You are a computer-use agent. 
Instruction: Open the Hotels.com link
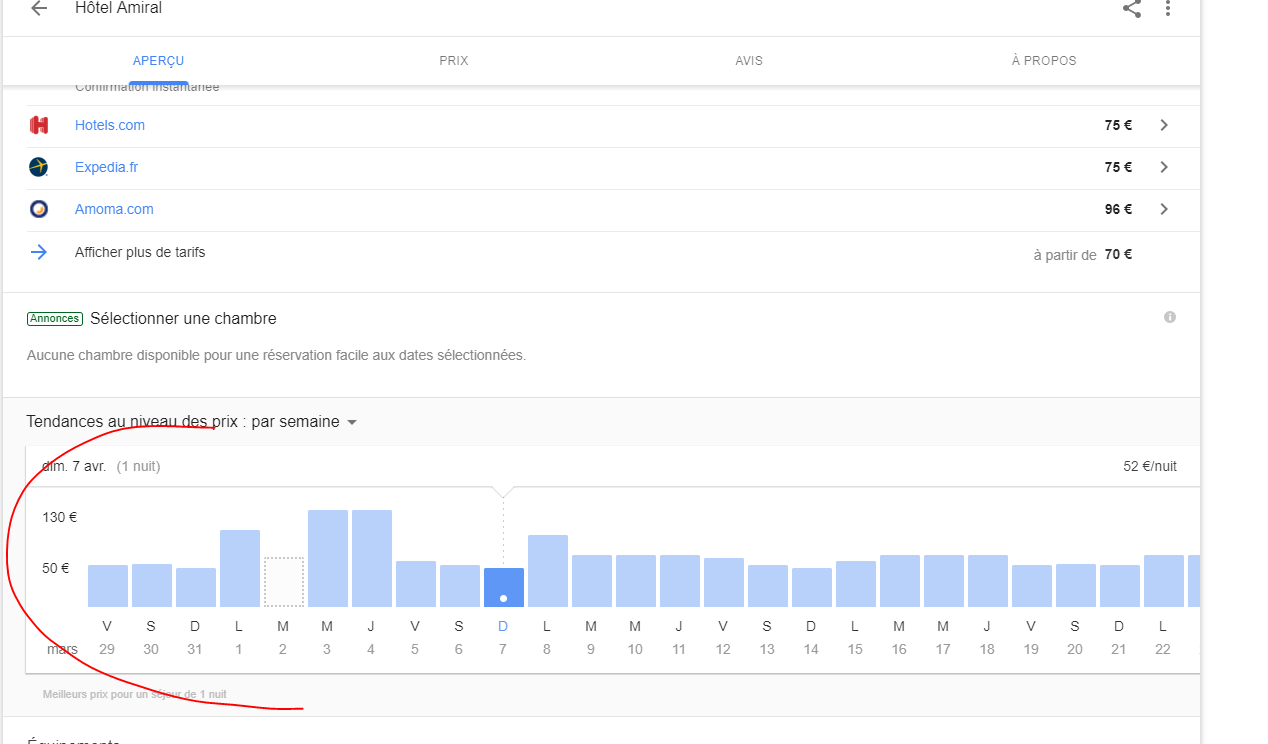tap(110, 125)
